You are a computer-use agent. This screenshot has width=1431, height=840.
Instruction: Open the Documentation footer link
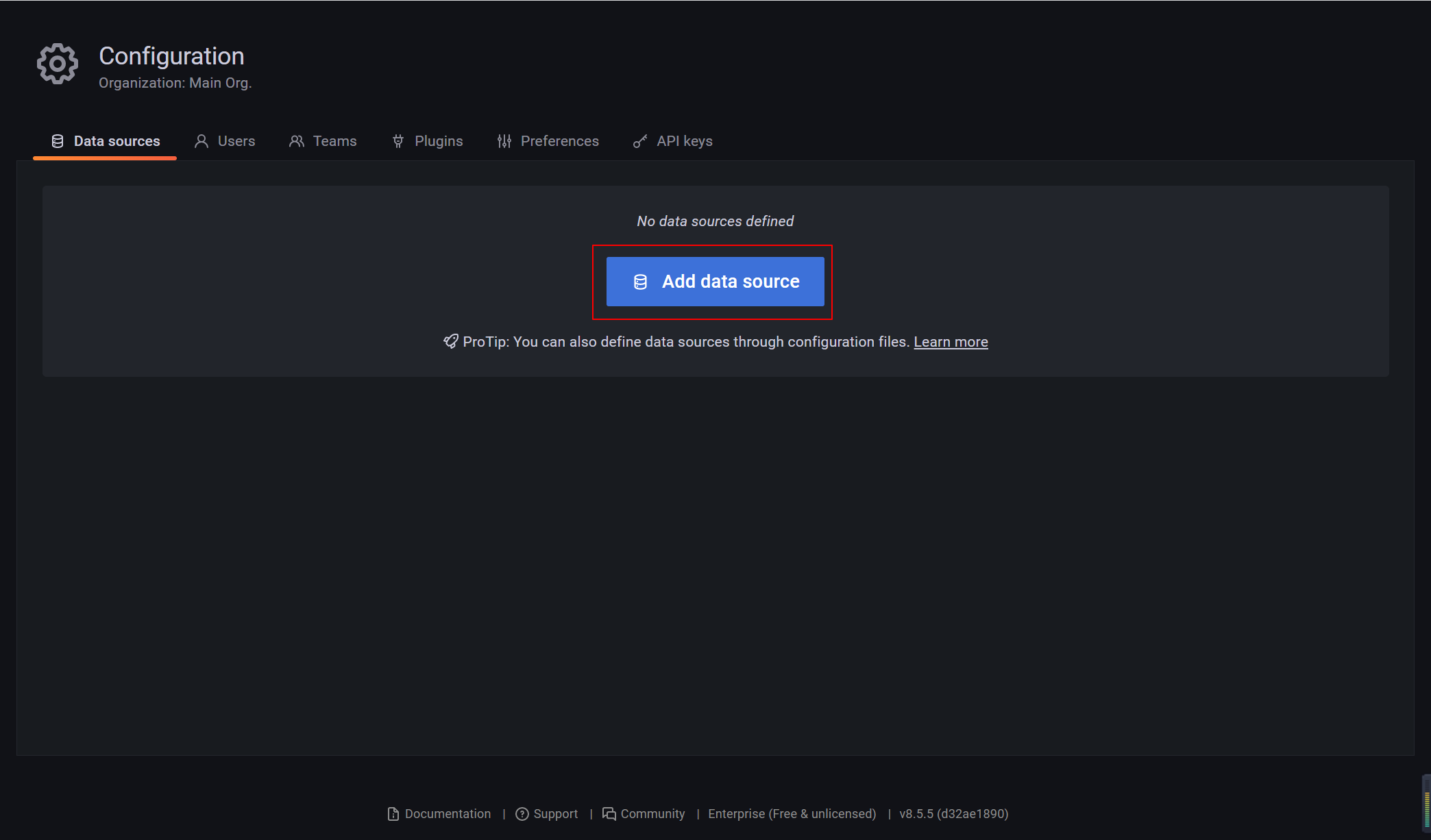coord(439,814)
